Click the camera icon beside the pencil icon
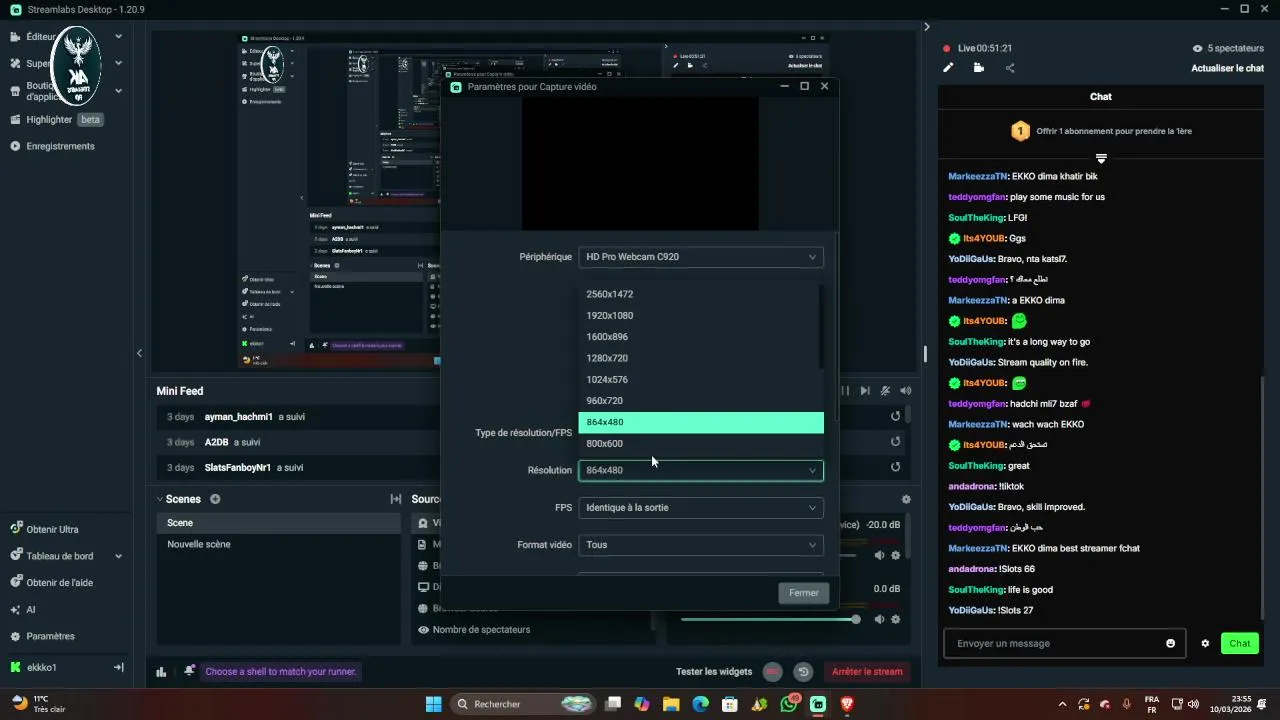1280x720 pixels. pos(978,68)
